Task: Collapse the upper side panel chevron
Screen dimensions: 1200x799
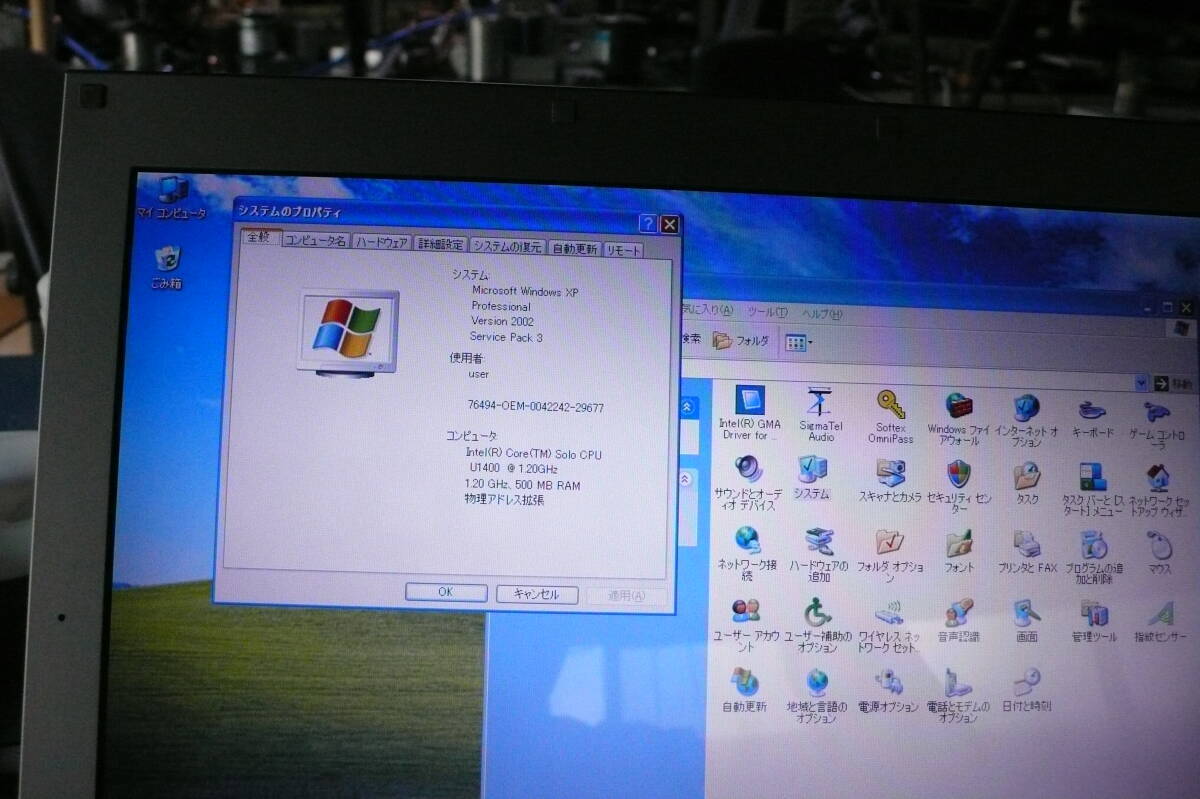Action: [687, 407]
